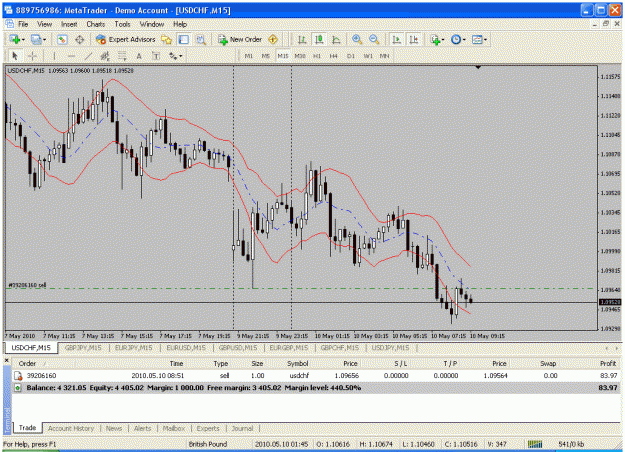Screen dimensions: 625x452
Task: Enable Expert Advisors button
Action: 126,39
